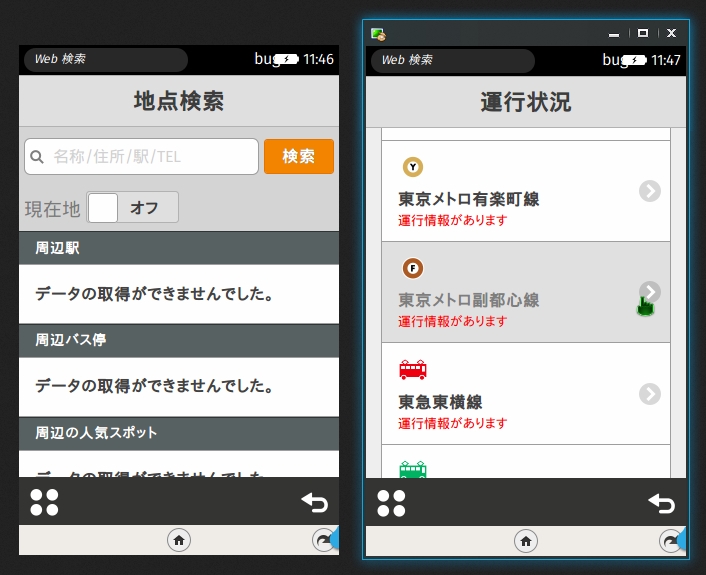Click the rotate icon in 運行状況 window's bottom bar

tap(670, 541)
